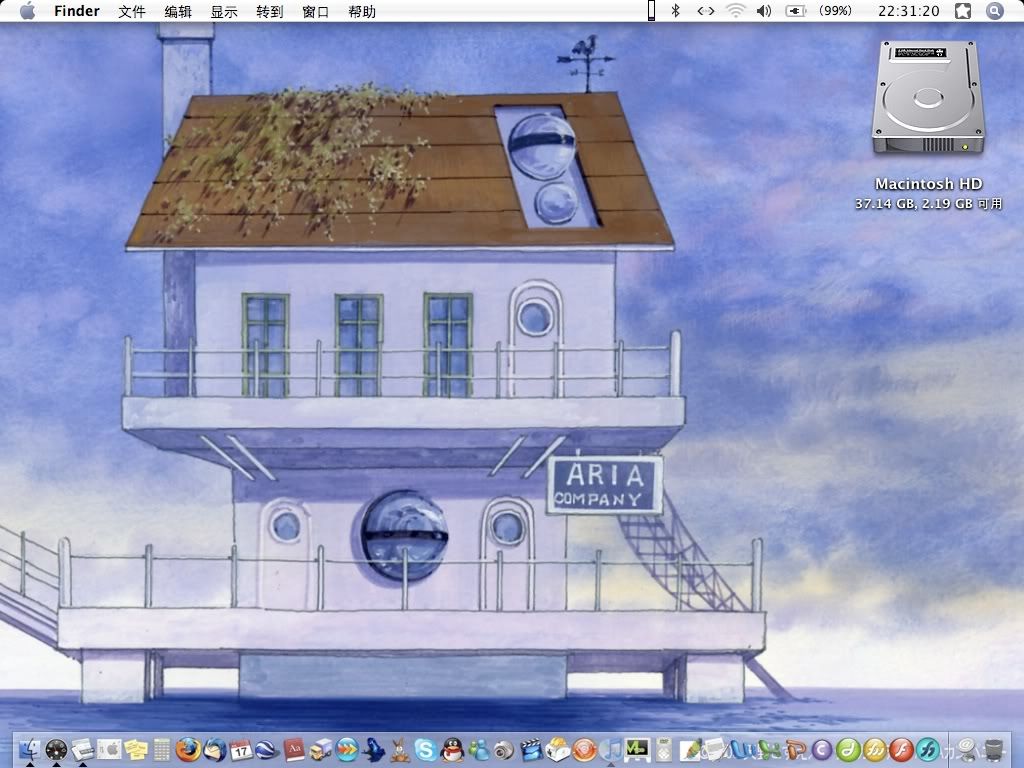Open the 编辑 menu
This screenshot has height=768, width=1024.
coord(178,11)
